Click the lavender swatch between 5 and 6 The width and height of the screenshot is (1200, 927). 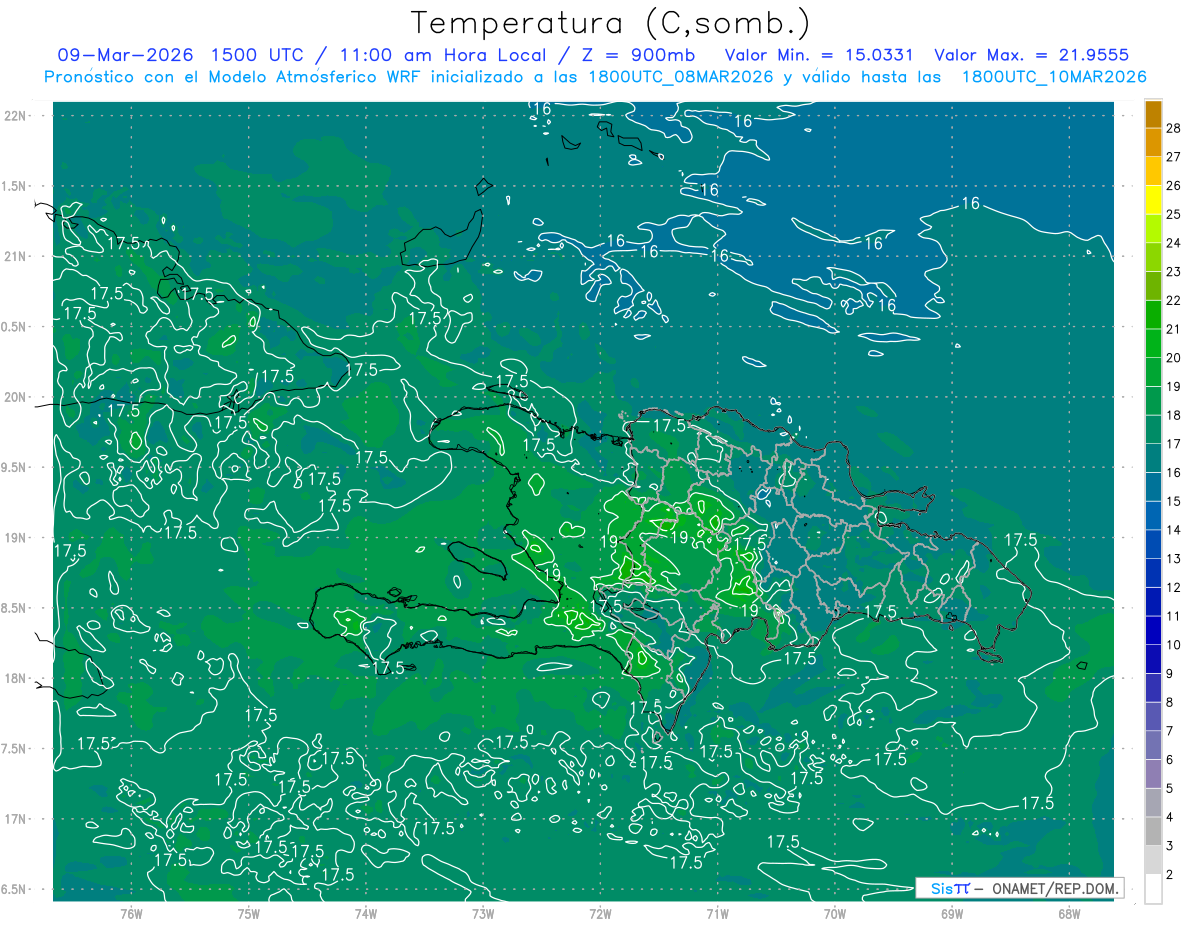pyautogui.click(x=1153, y=774)
